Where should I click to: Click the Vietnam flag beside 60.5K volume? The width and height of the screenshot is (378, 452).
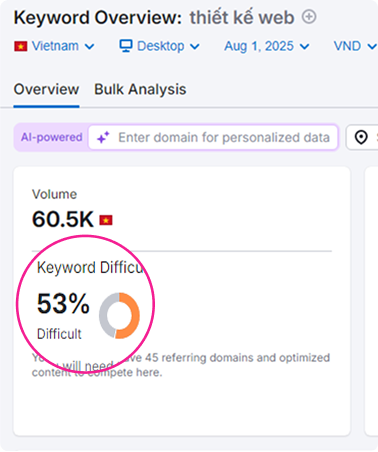(x=106, y=220)
